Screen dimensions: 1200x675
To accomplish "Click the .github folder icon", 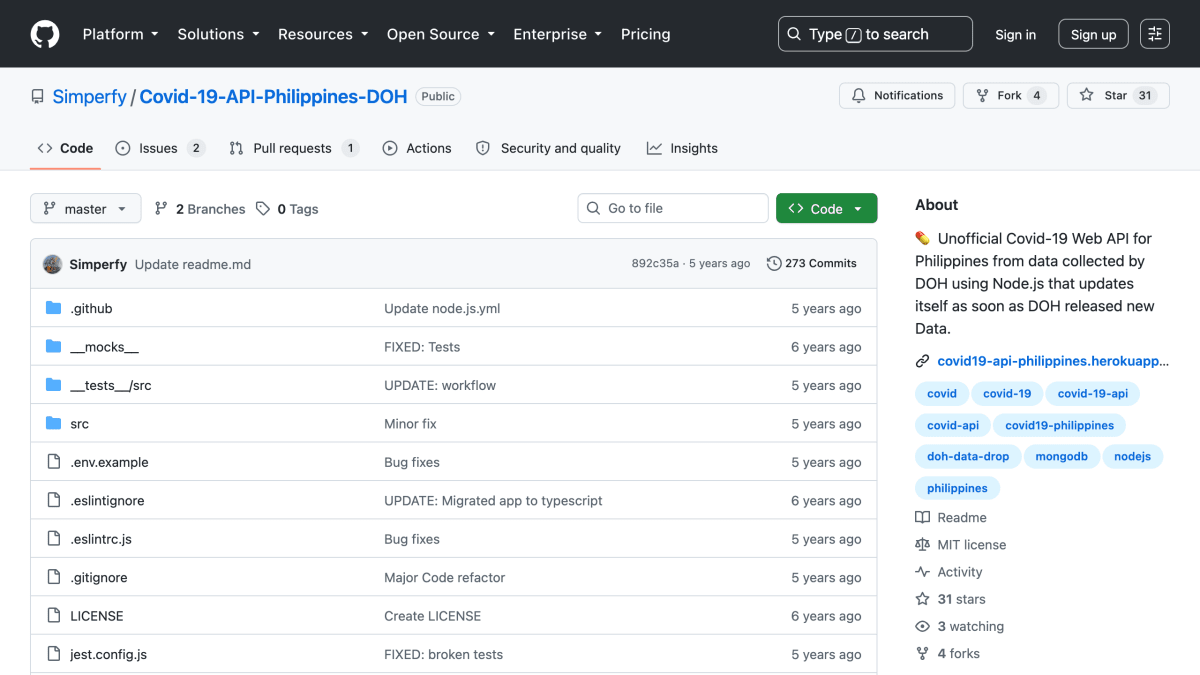I will click(x=54, y=308).
